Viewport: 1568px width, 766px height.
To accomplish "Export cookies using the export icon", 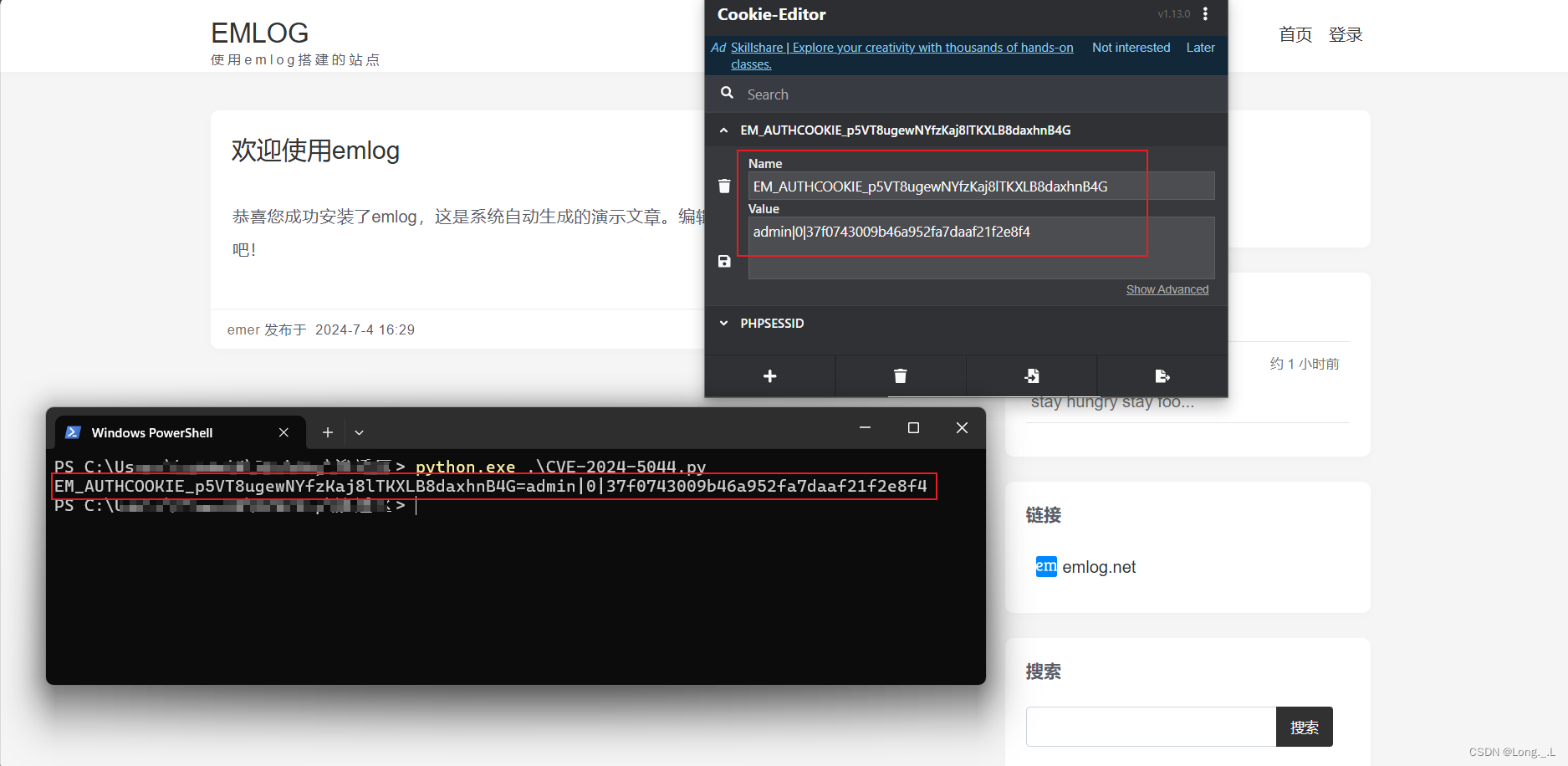I will pos(1162,376).
